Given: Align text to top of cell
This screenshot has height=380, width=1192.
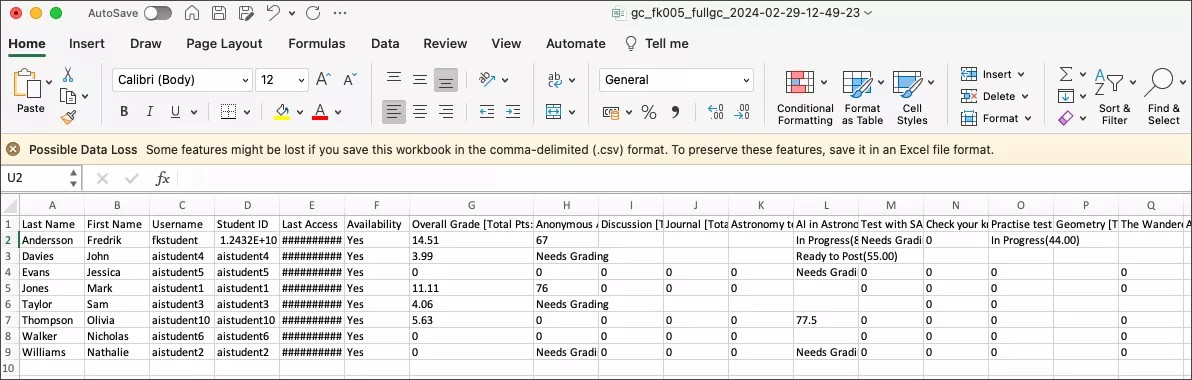Looking at the screenshot, I should [394, 79].
